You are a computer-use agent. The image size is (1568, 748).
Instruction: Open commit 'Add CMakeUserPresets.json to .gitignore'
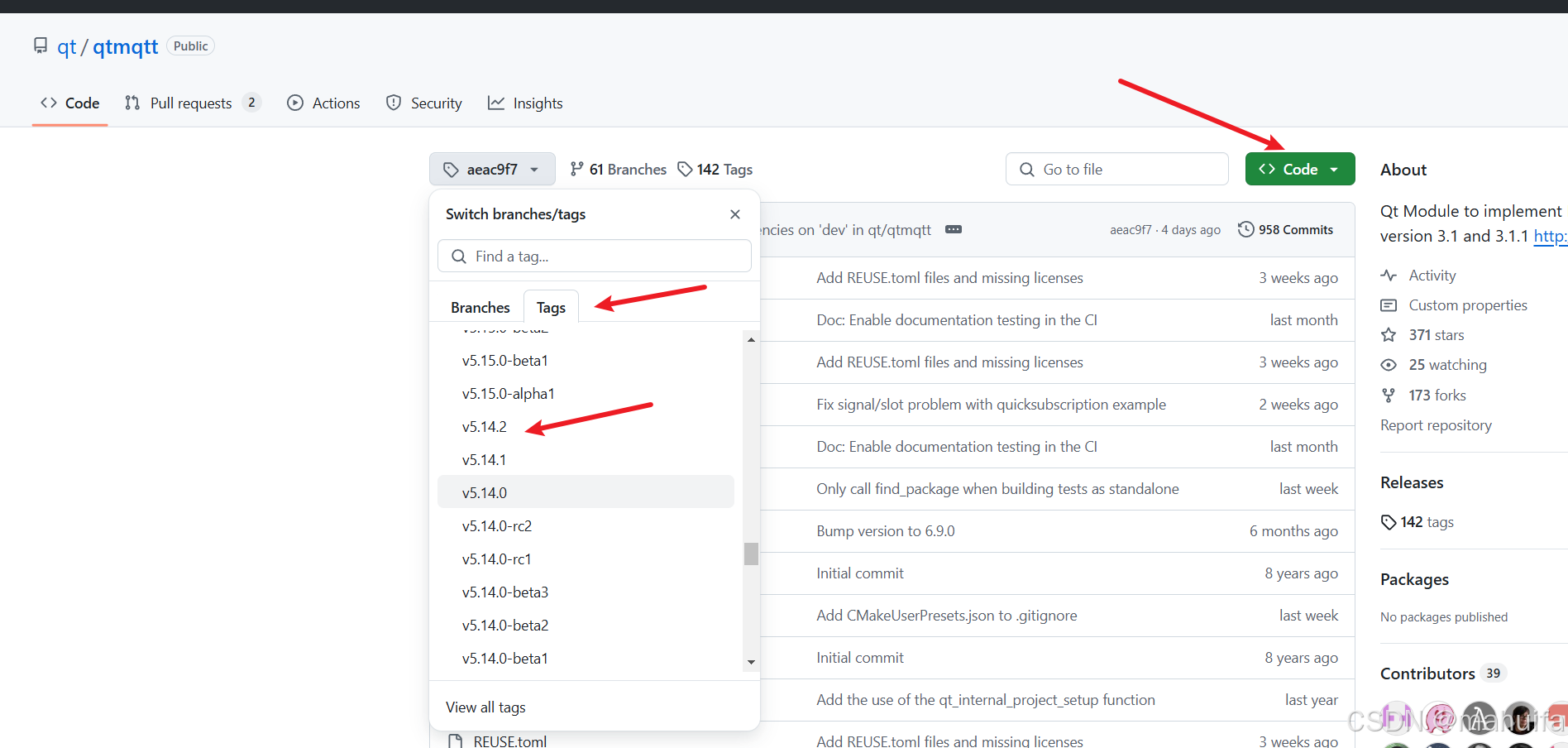(947, 616)
